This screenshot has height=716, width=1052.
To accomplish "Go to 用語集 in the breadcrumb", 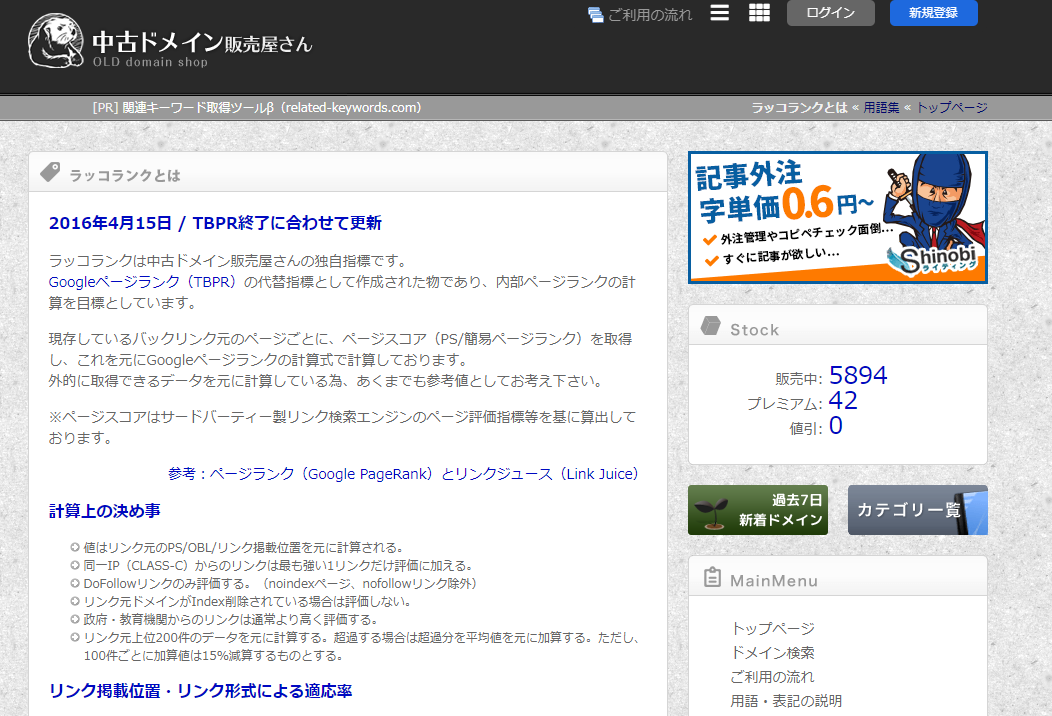I will 881,108.
